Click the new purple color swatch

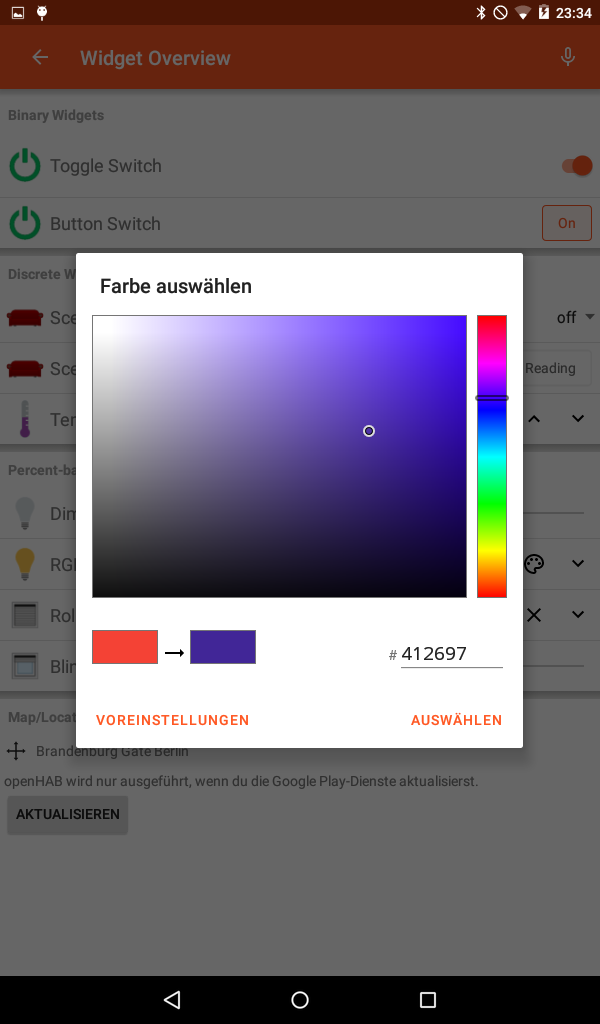223,647
